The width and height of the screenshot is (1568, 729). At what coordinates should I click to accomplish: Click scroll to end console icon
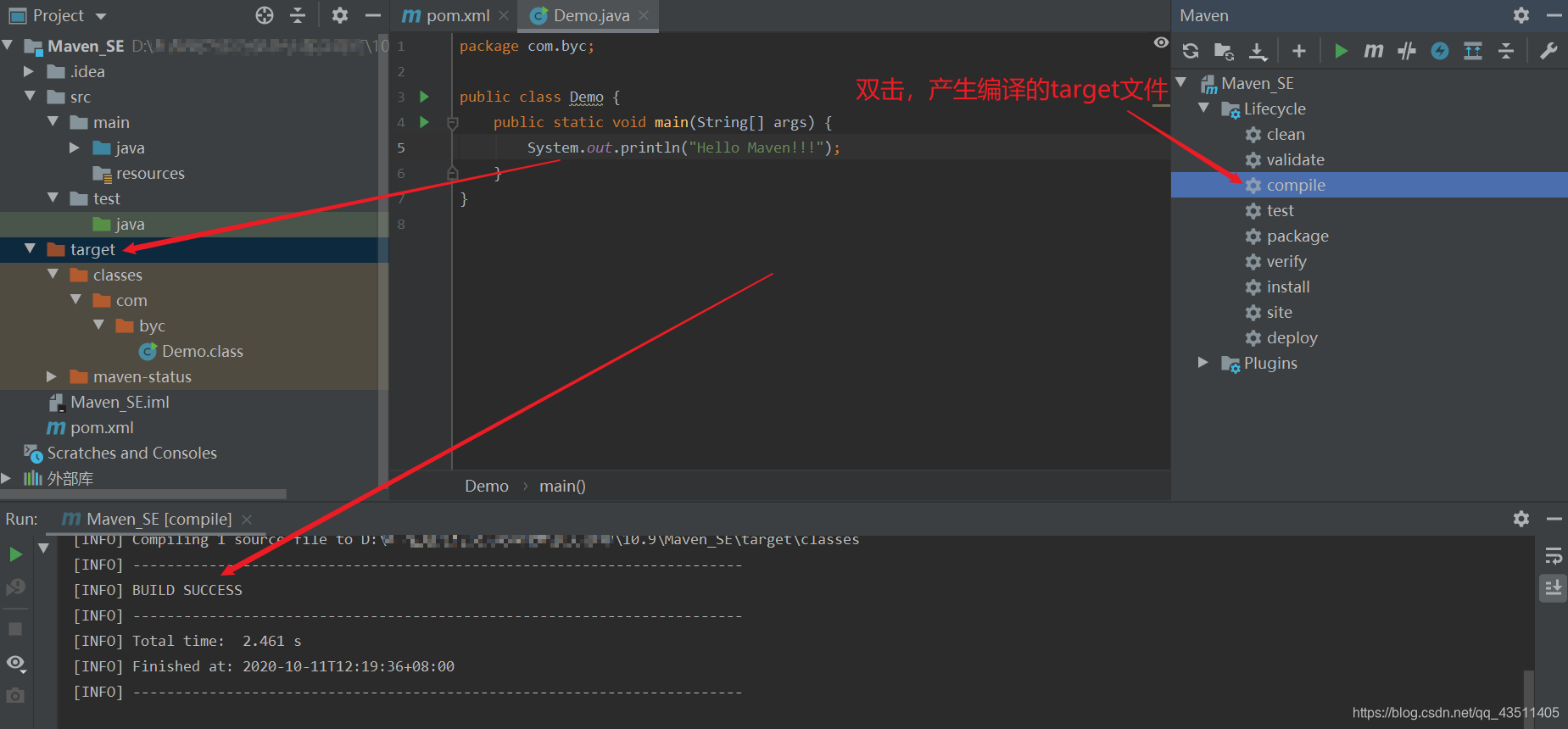coord(1554,587)
